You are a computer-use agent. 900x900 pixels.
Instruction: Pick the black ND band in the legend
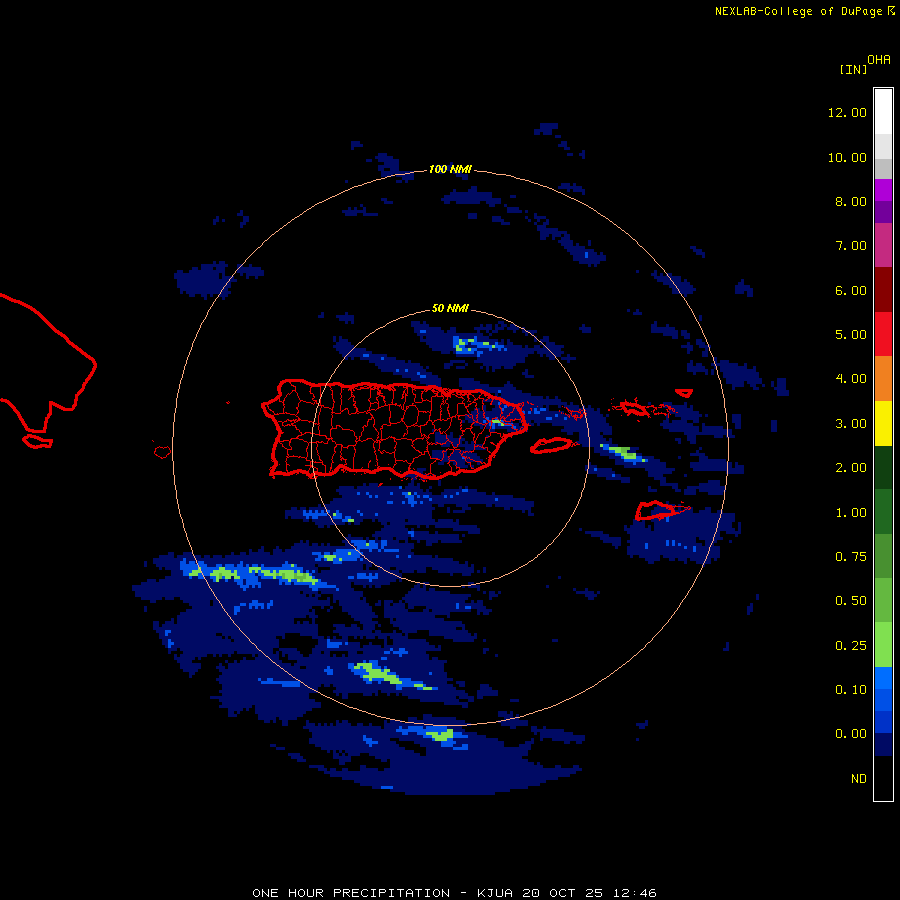pyautogui.click(x=883, y=778)
